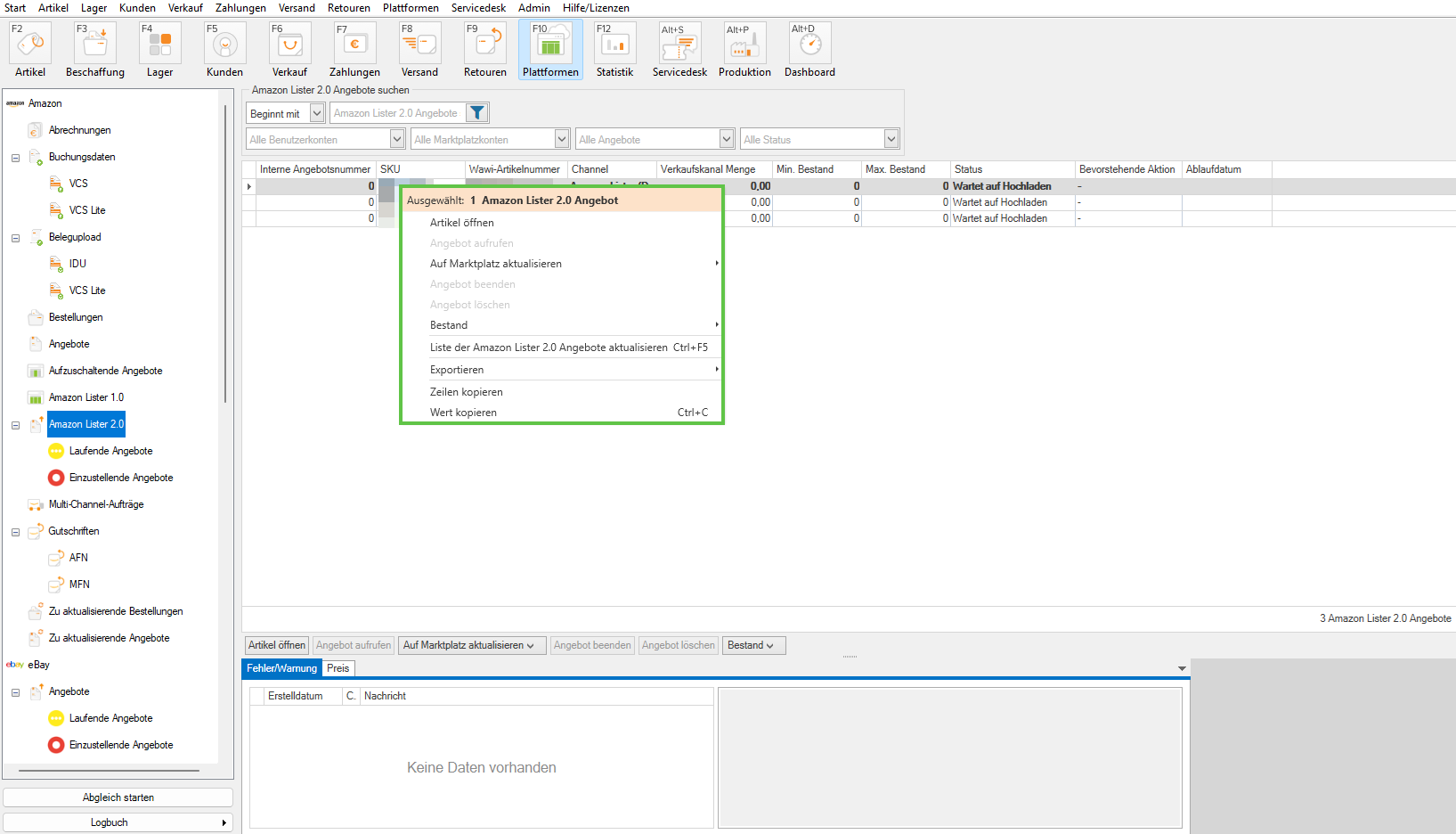The image size is (1456, 834).
Task: Collapse the Amazon Lister 2.0 tree node
Action: point(15,425)
